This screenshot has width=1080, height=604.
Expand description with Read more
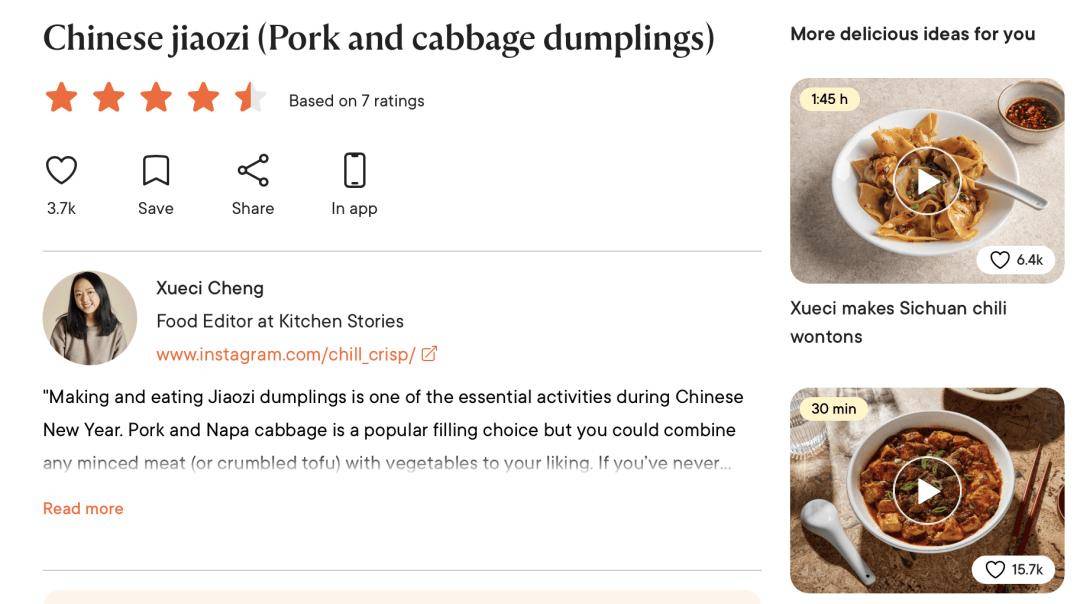83,508
